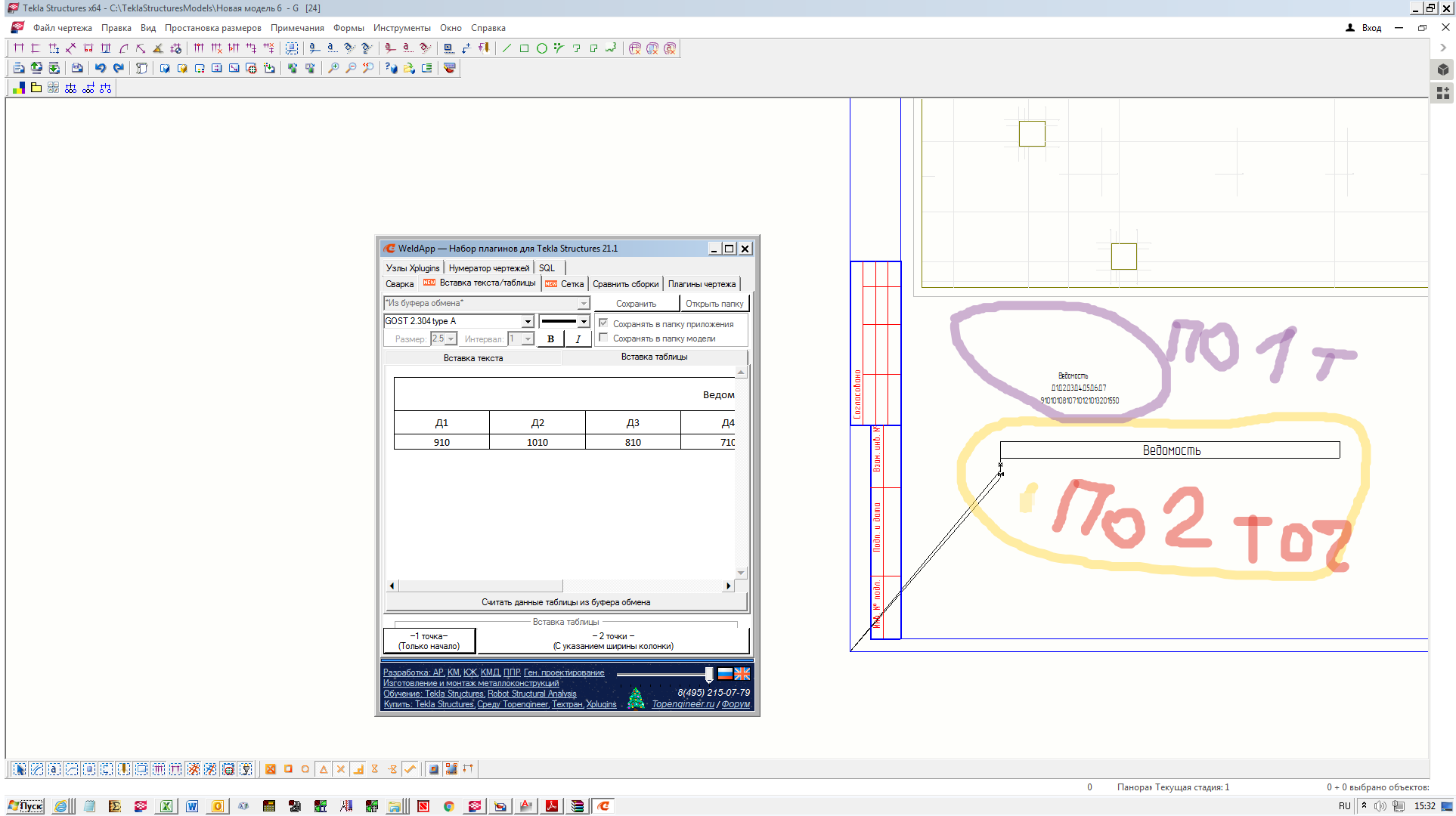Toggle Bold formatting button in WeldApp
The height and width of the screenshot is (816, 1456).
[x=550, y=338]
